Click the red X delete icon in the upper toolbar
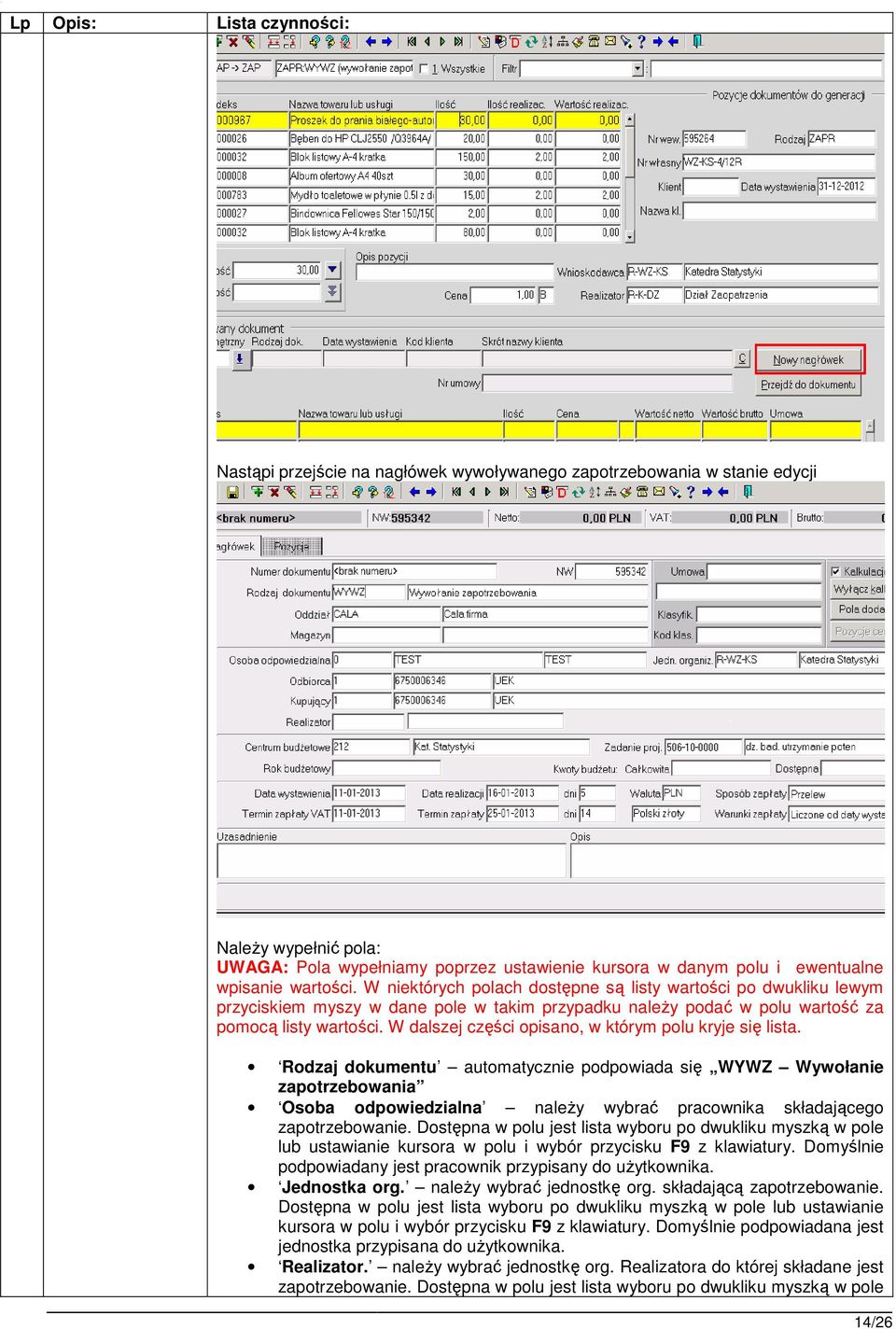 tap(233, 42)
